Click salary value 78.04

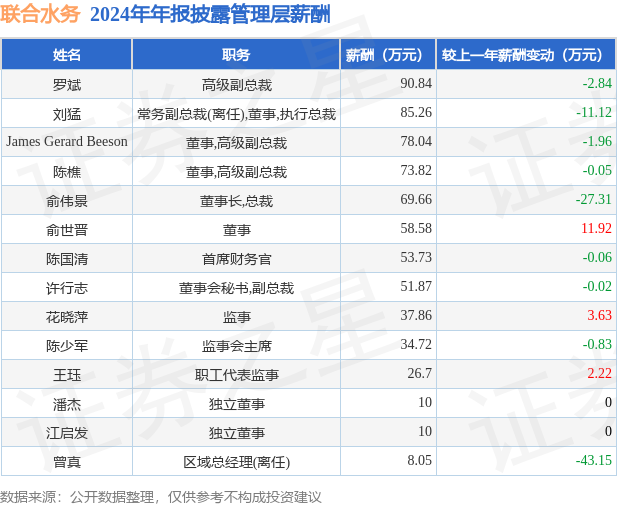click(416, 141)
